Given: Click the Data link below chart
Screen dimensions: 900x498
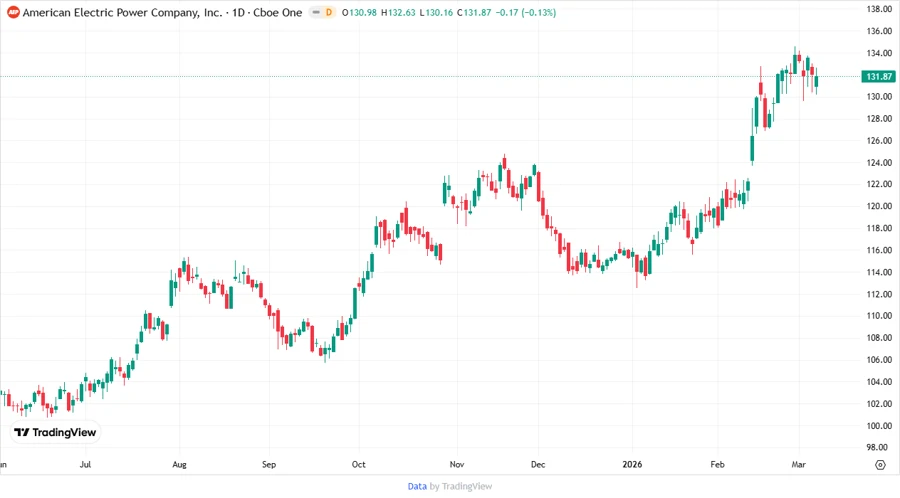Looking at the screenshot, I should [x=417, y=487].
